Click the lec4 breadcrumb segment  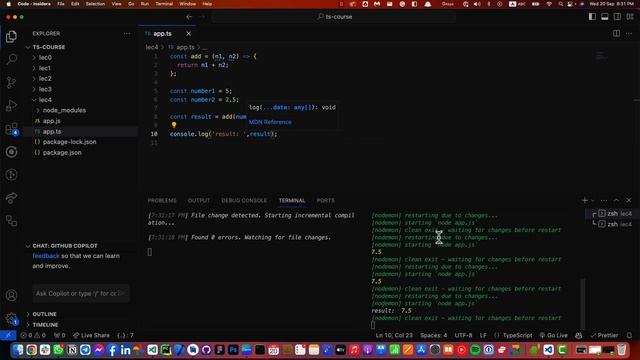coord(152,47)
